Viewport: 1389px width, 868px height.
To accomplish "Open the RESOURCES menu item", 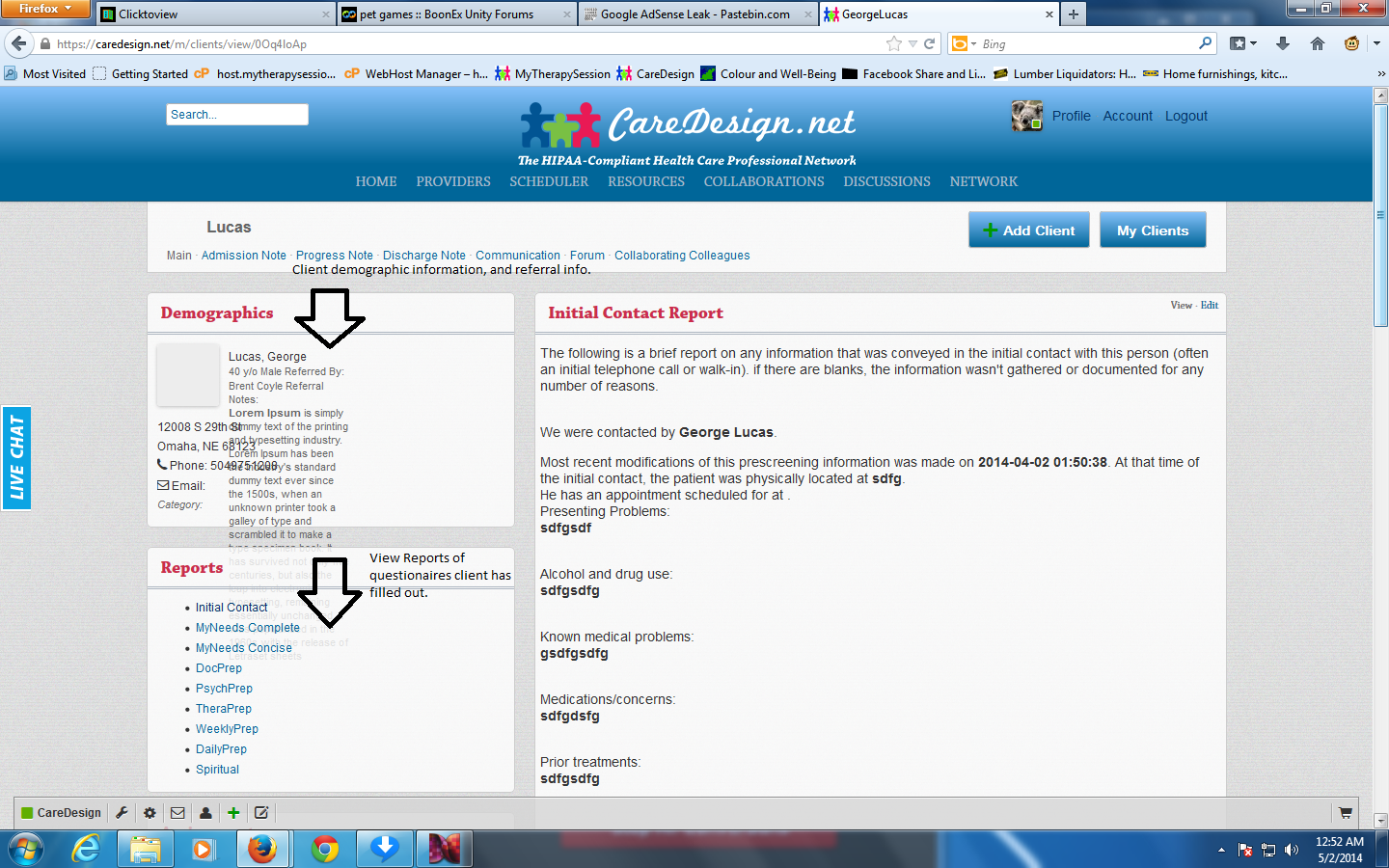I will pos(646,181).
